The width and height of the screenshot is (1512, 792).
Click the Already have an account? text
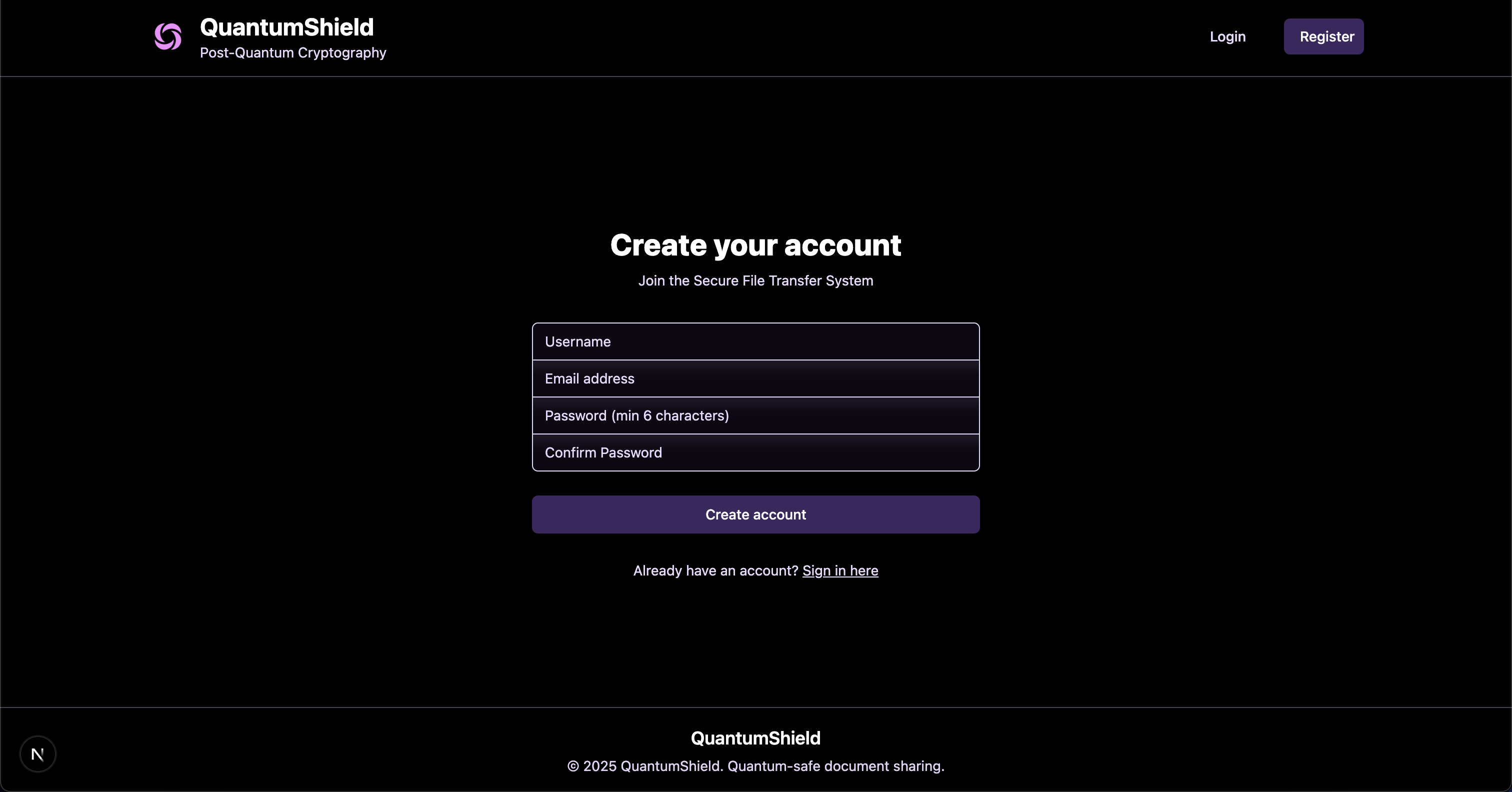point(715,570)
